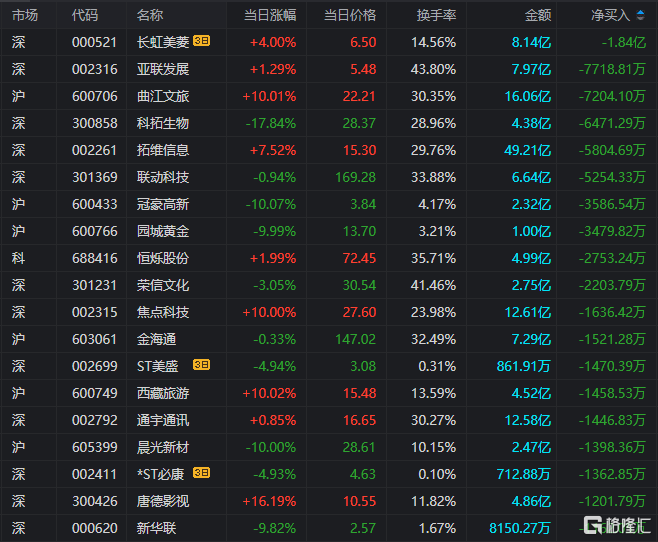This screenshot has width=658, height=542.
Task: Open stock 联动科技
Action: coord(163,177)
